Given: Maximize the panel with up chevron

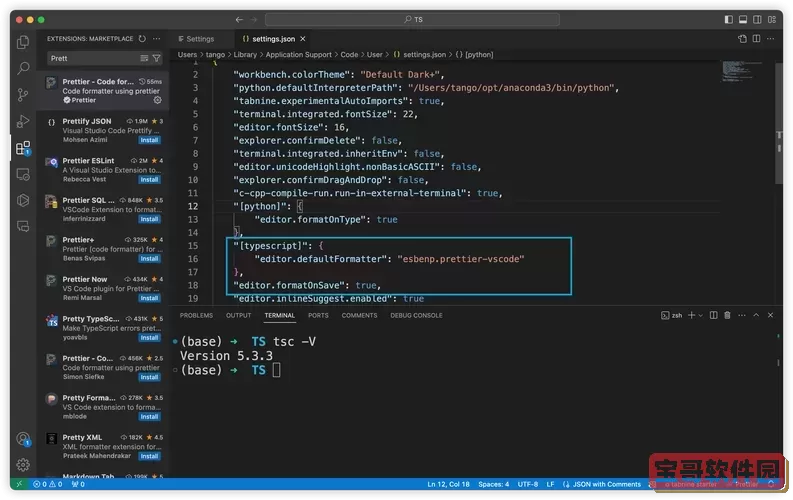Looking at the screenshot, I should point(756,315).
